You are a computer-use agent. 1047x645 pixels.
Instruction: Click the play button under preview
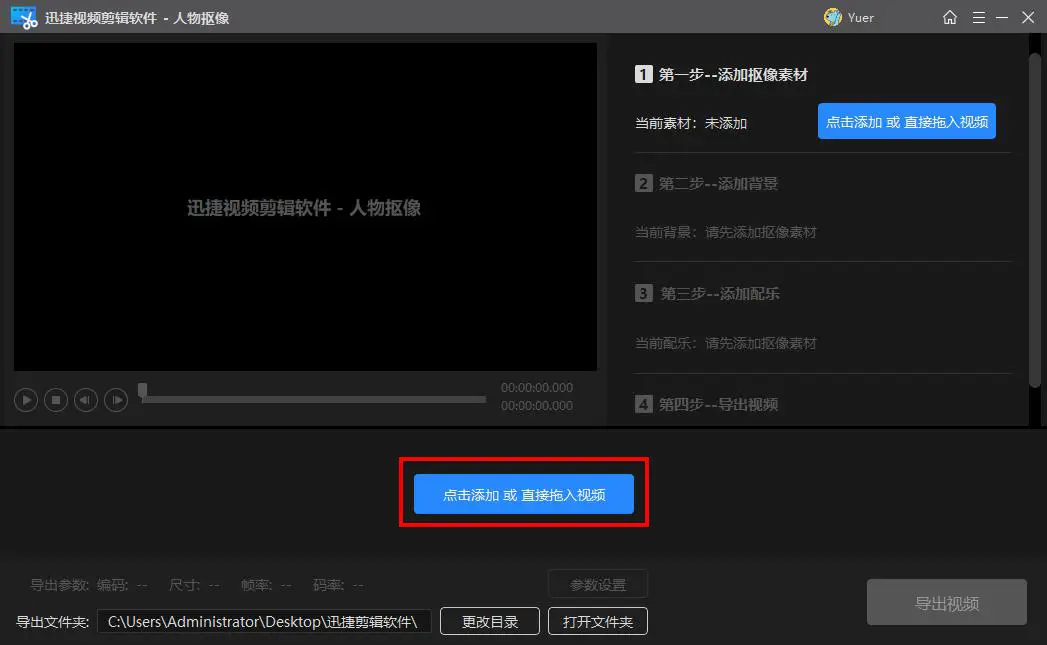pos(25,400)
